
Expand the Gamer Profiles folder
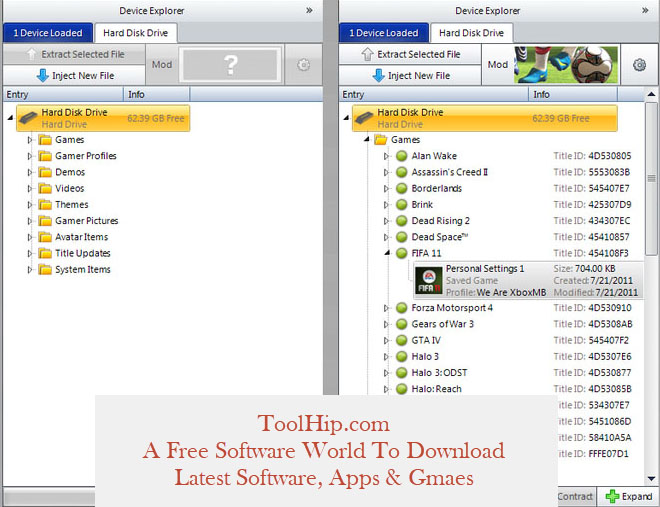pyautogui.click(x=29, y=156)
